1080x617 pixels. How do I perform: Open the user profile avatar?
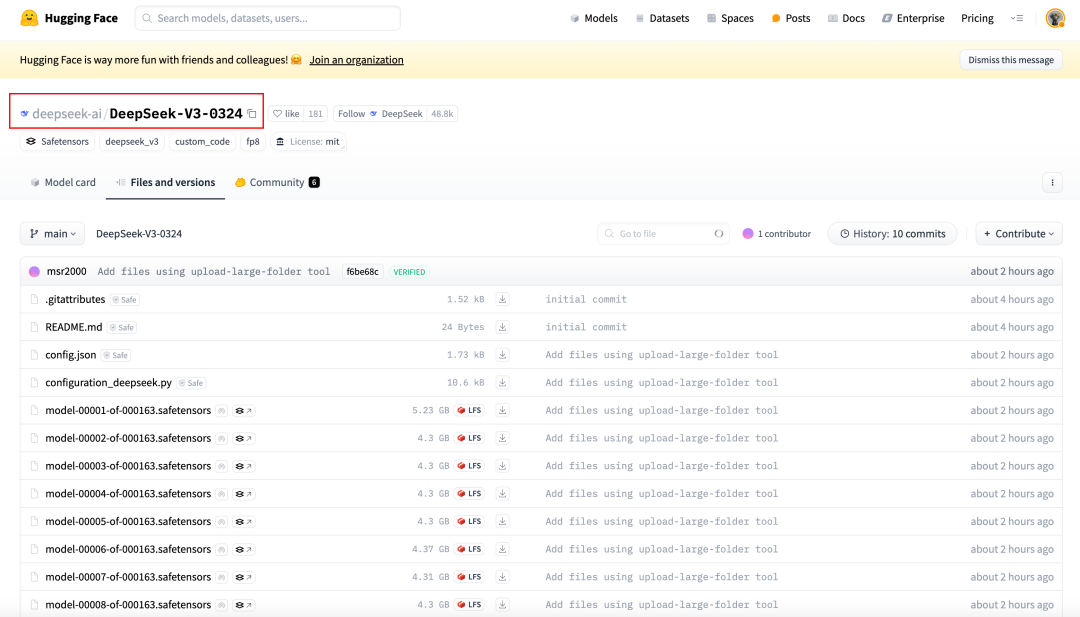click(1055, 18)
